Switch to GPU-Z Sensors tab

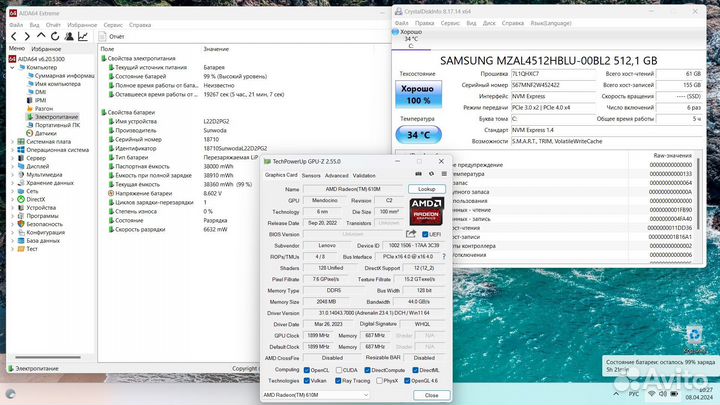pyautogui.click(x=311, y=175)
